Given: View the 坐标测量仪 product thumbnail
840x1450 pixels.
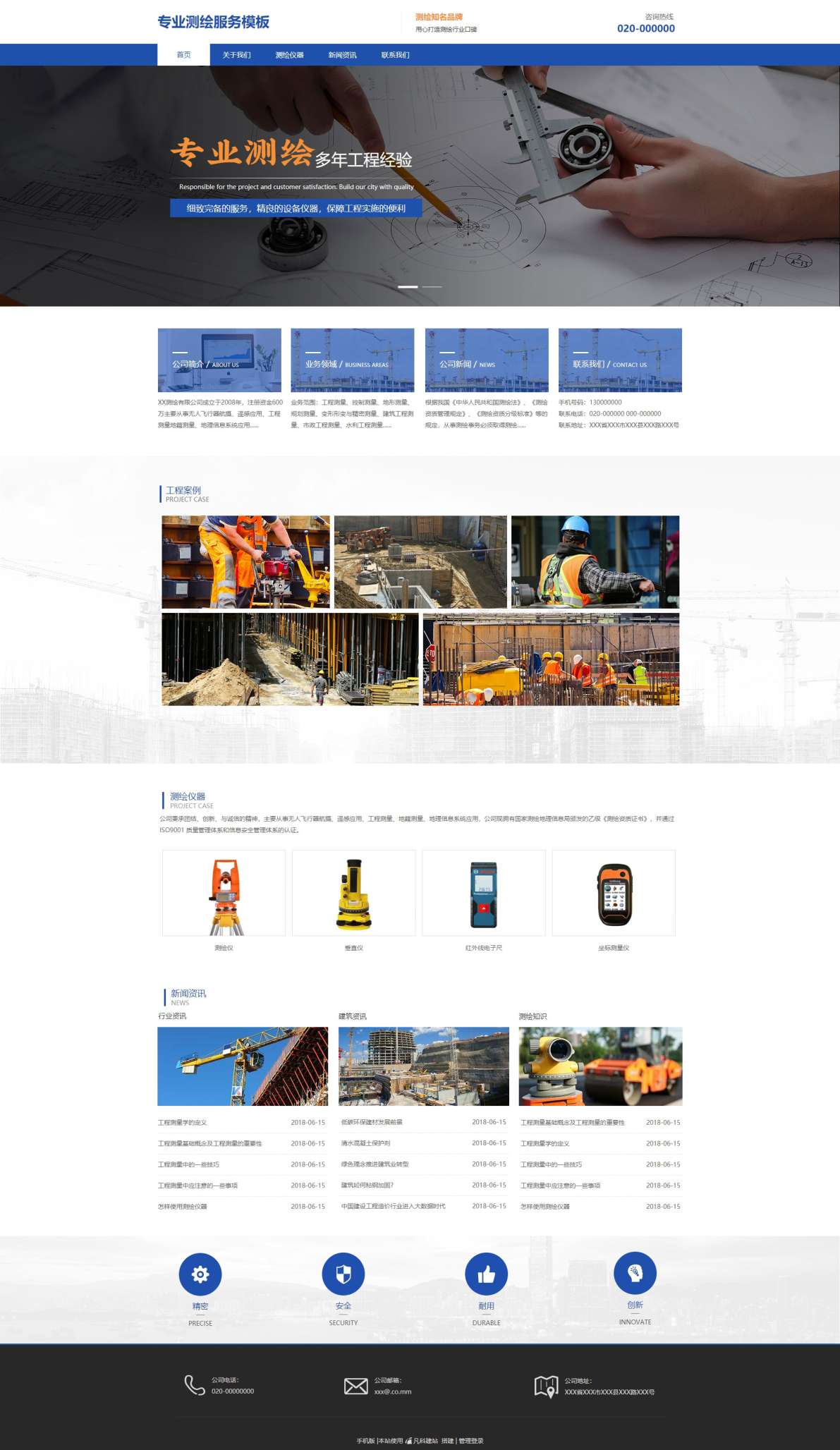Looking at the screenshot, I should point(614,893).
